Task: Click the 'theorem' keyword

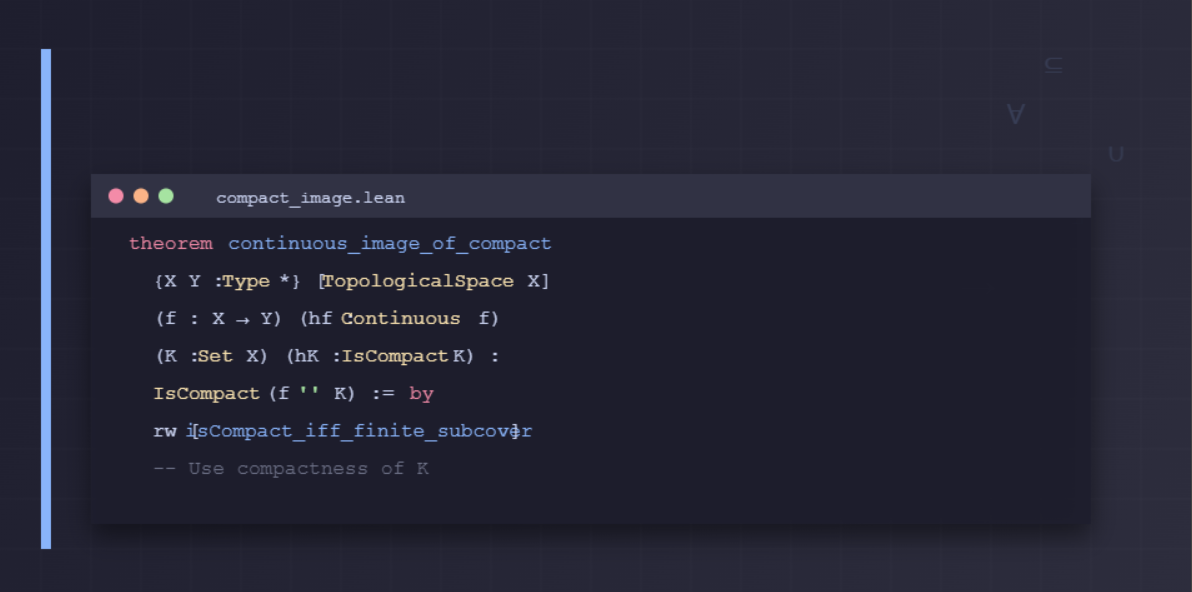Action: coord(171,244)
